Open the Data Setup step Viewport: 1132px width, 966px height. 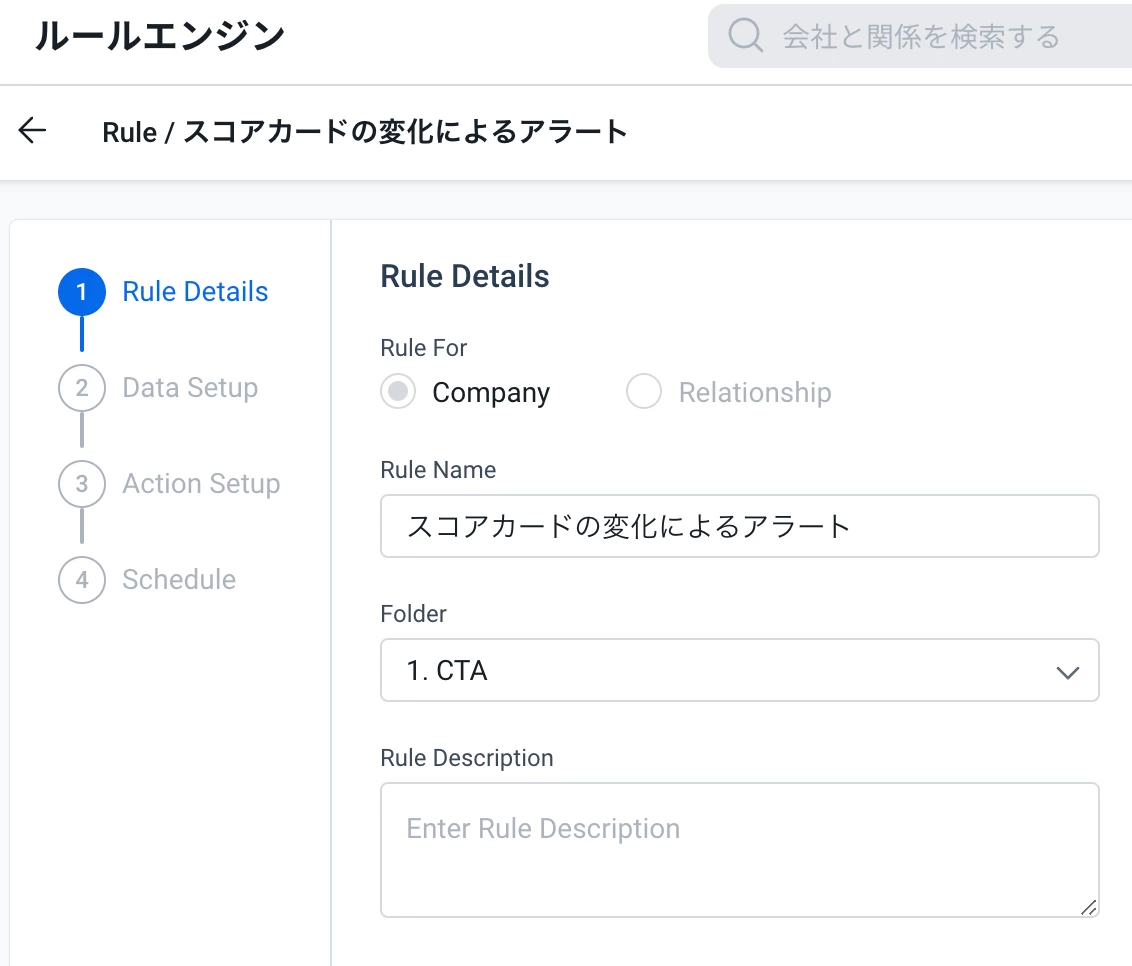coord(190,388)
